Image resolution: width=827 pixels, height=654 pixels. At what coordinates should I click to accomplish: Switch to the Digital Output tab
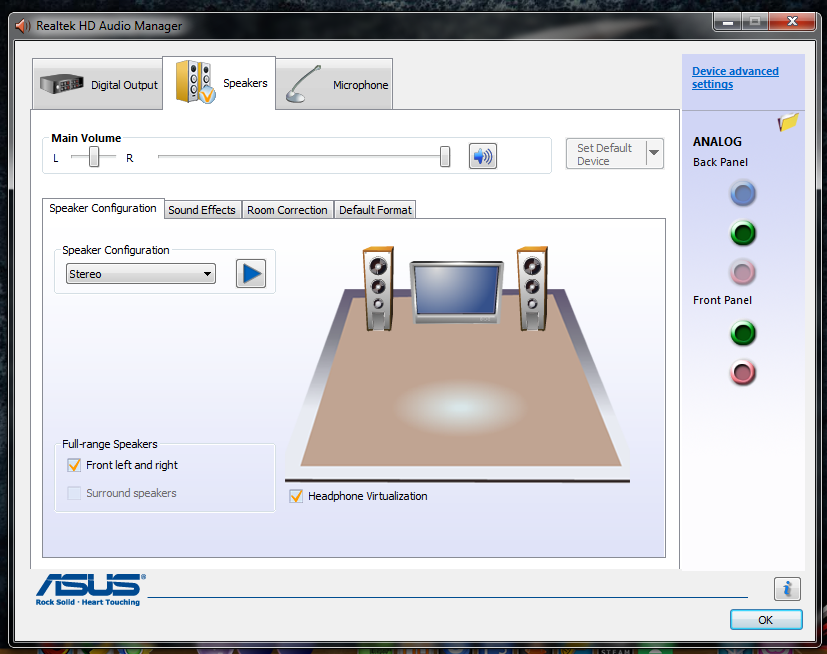98,85
